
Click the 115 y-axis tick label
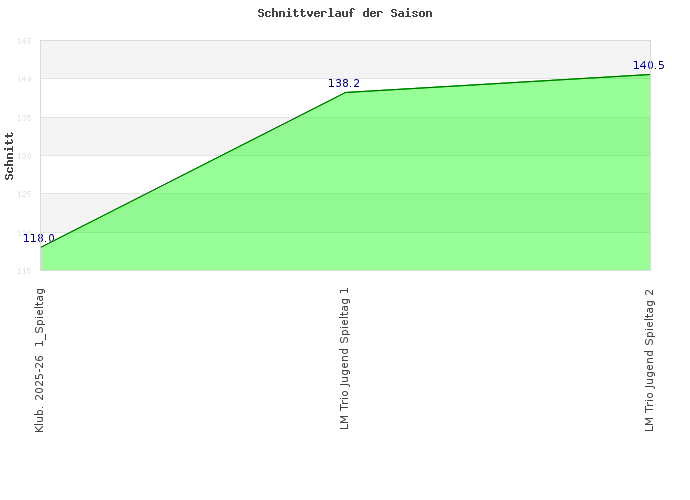pyautogui.click(x=23, y=270)
